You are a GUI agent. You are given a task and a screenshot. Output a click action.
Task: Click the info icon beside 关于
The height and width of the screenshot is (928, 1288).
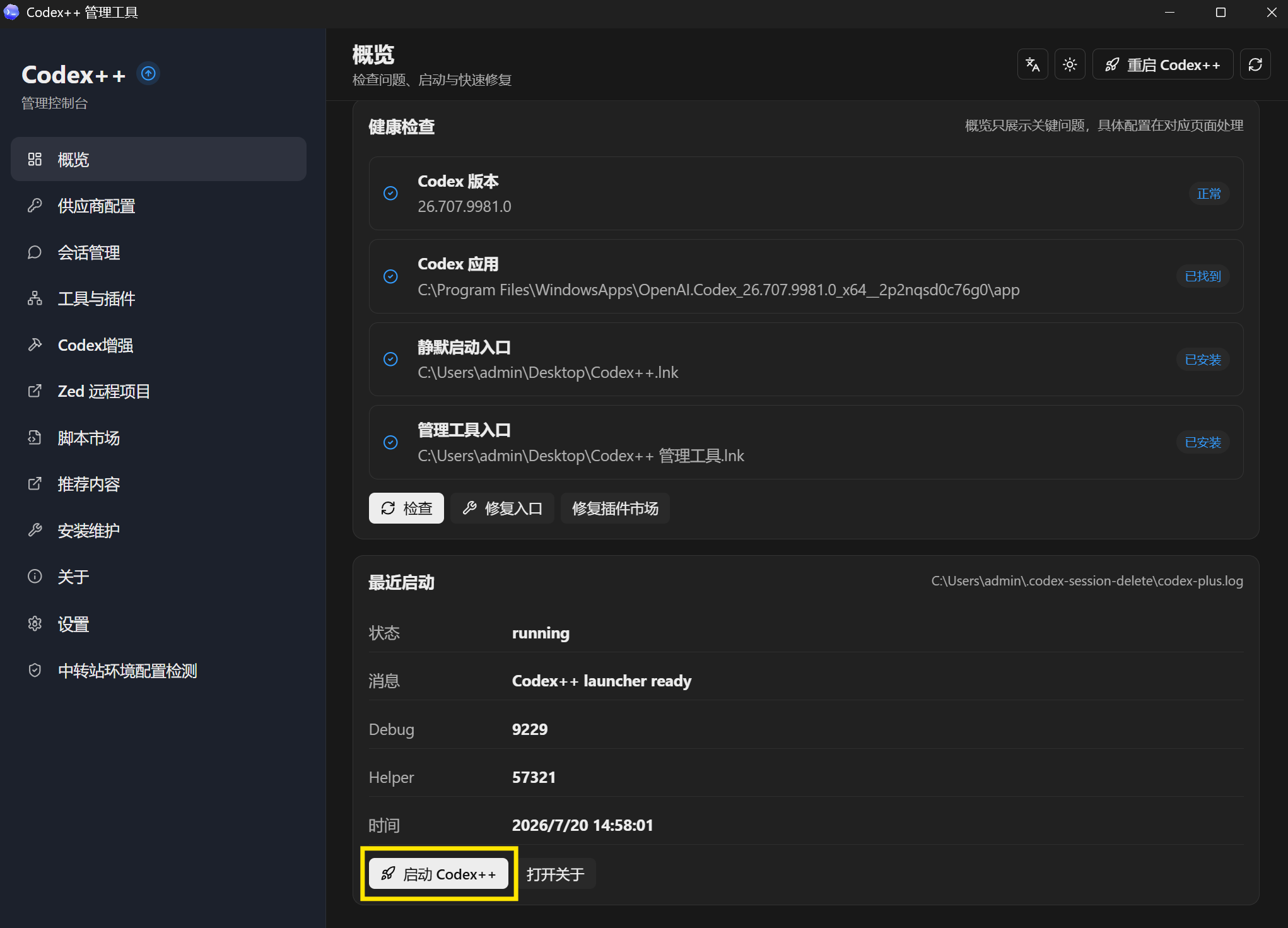click(x=35, y=577)
